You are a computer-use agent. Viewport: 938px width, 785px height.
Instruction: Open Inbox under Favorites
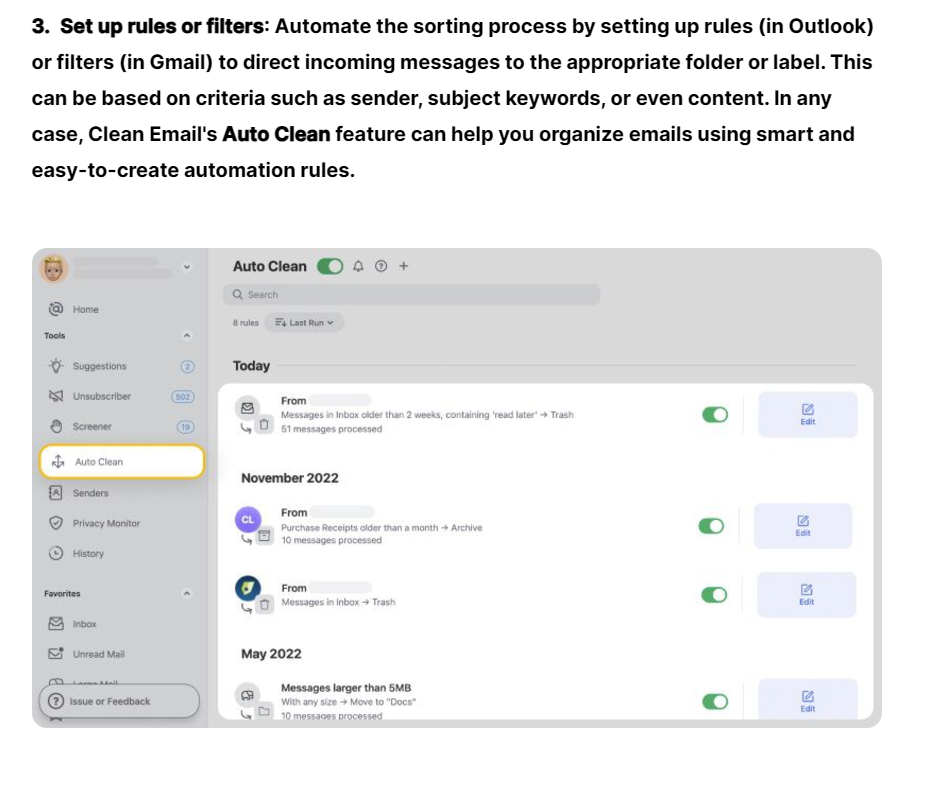[84, 624]
